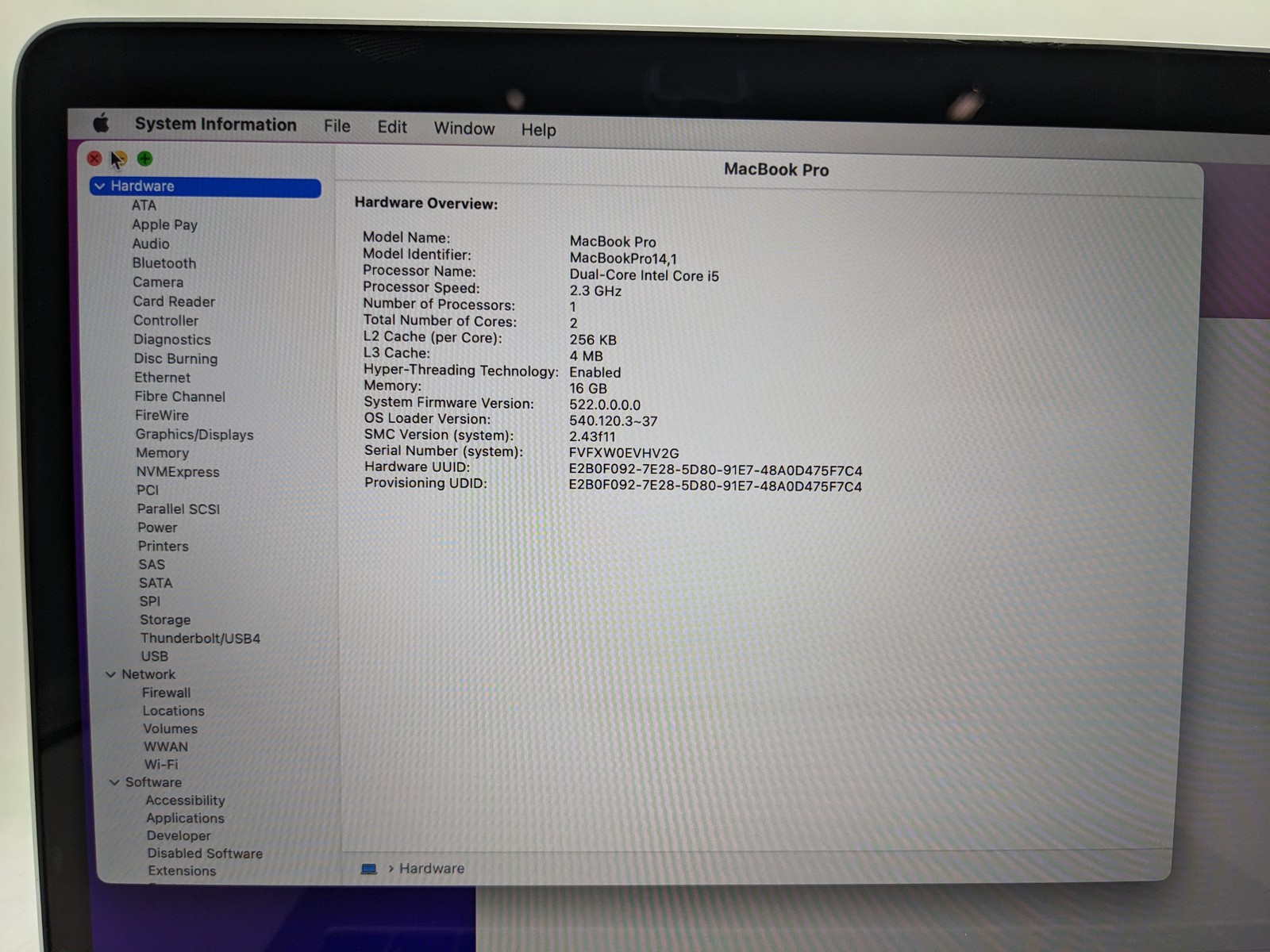
Task: Click the computer icon in the path bar
Action: (369, 869)
